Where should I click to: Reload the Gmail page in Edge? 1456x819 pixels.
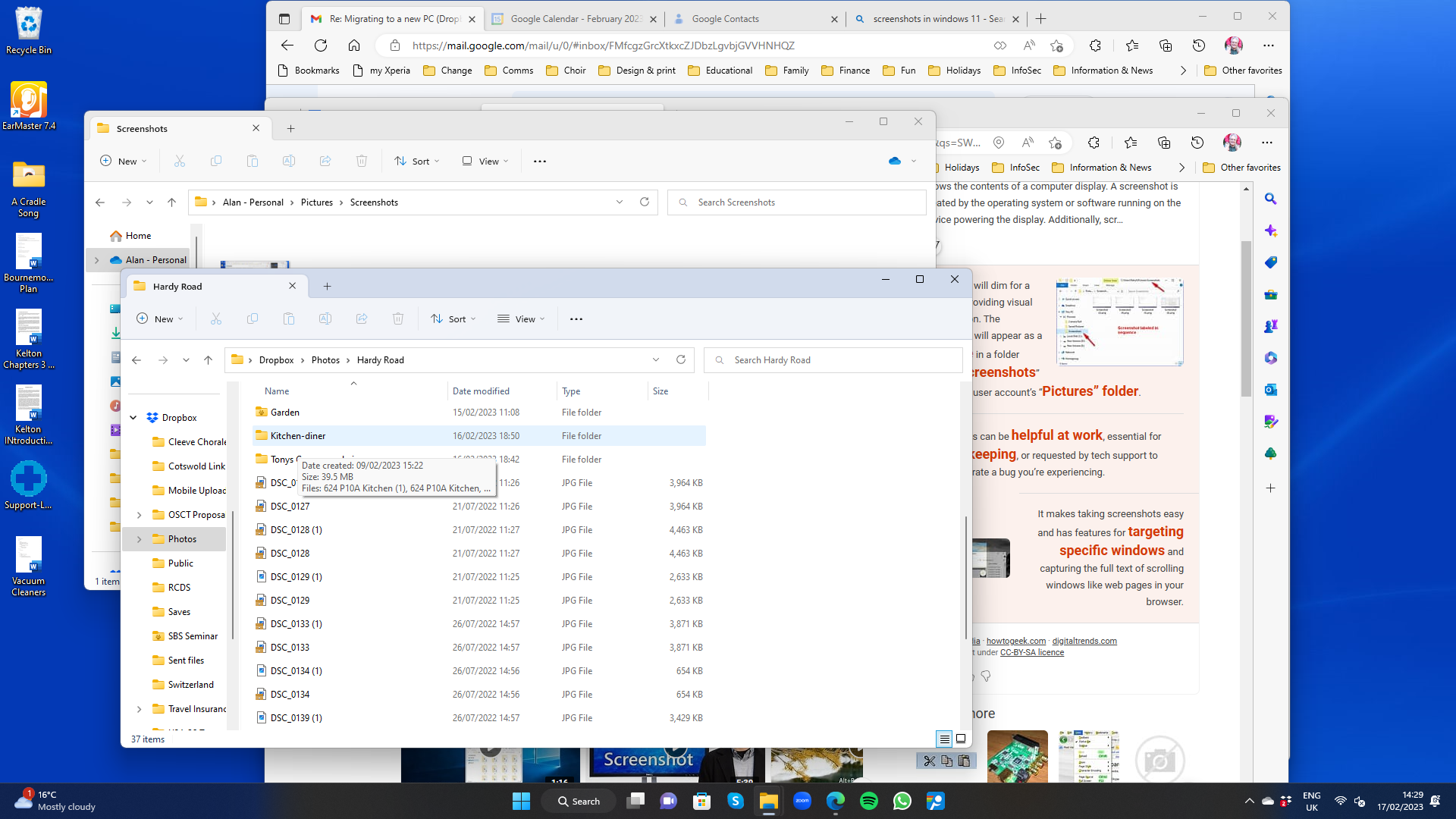coord(321,45)
